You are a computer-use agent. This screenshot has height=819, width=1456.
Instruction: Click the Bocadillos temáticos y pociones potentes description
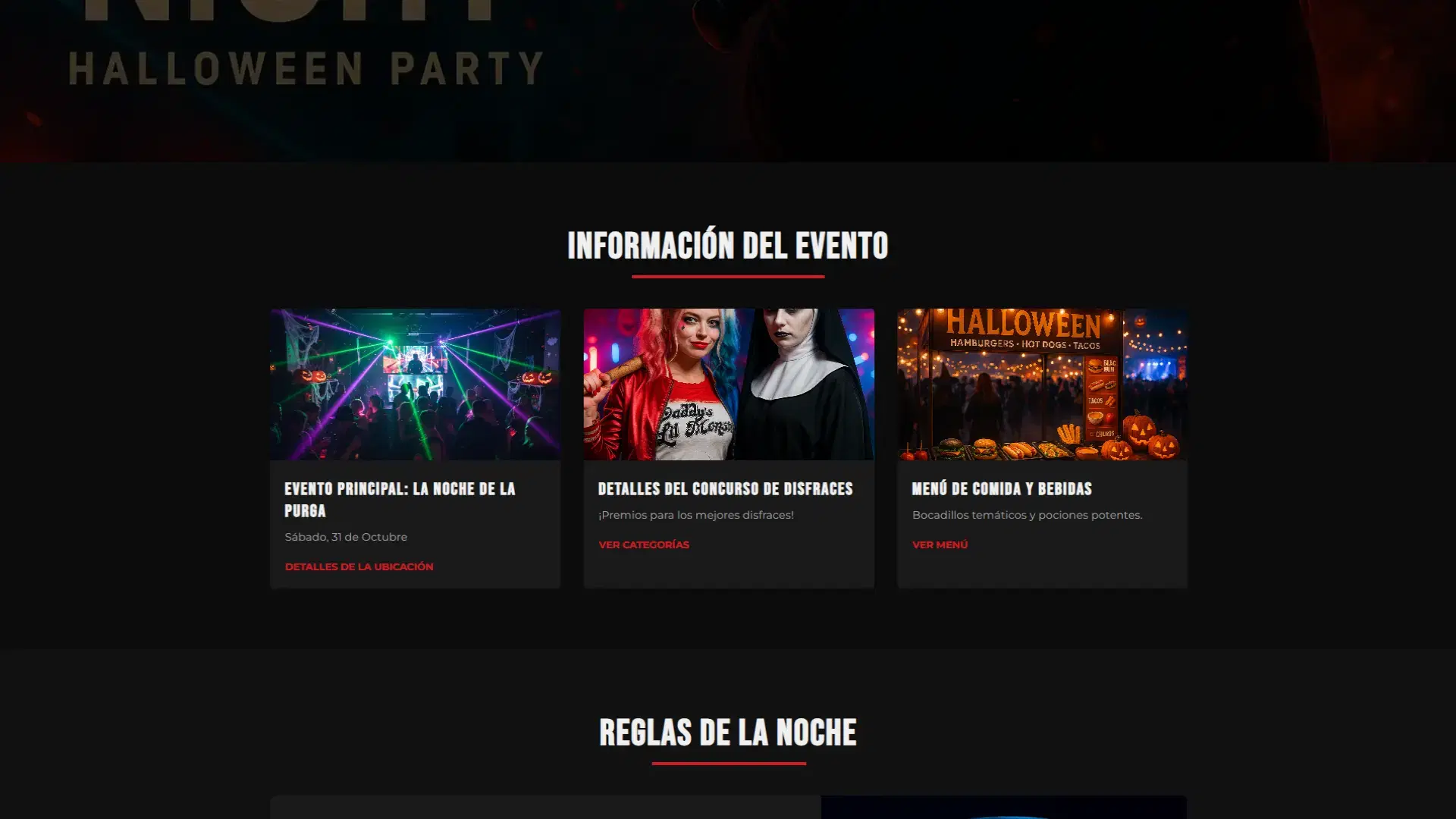(1027, 515)
